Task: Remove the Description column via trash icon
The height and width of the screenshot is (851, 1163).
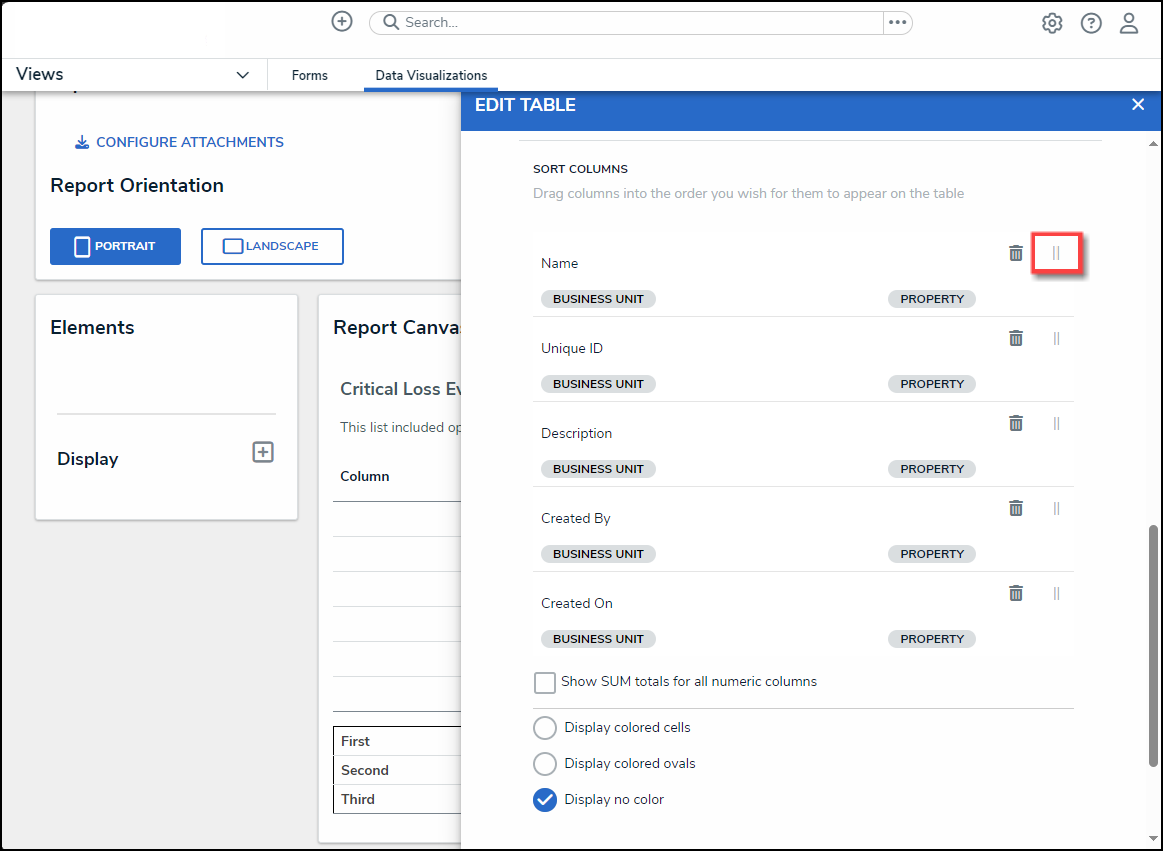Action: pos(1015,423)
